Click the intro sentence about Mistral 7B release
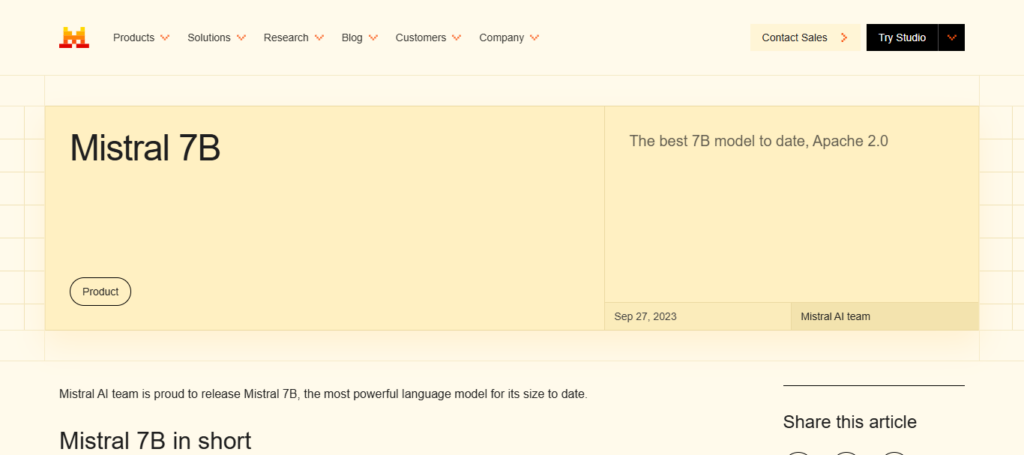The height and width of the screenshot is (455, 1024). 323,394
